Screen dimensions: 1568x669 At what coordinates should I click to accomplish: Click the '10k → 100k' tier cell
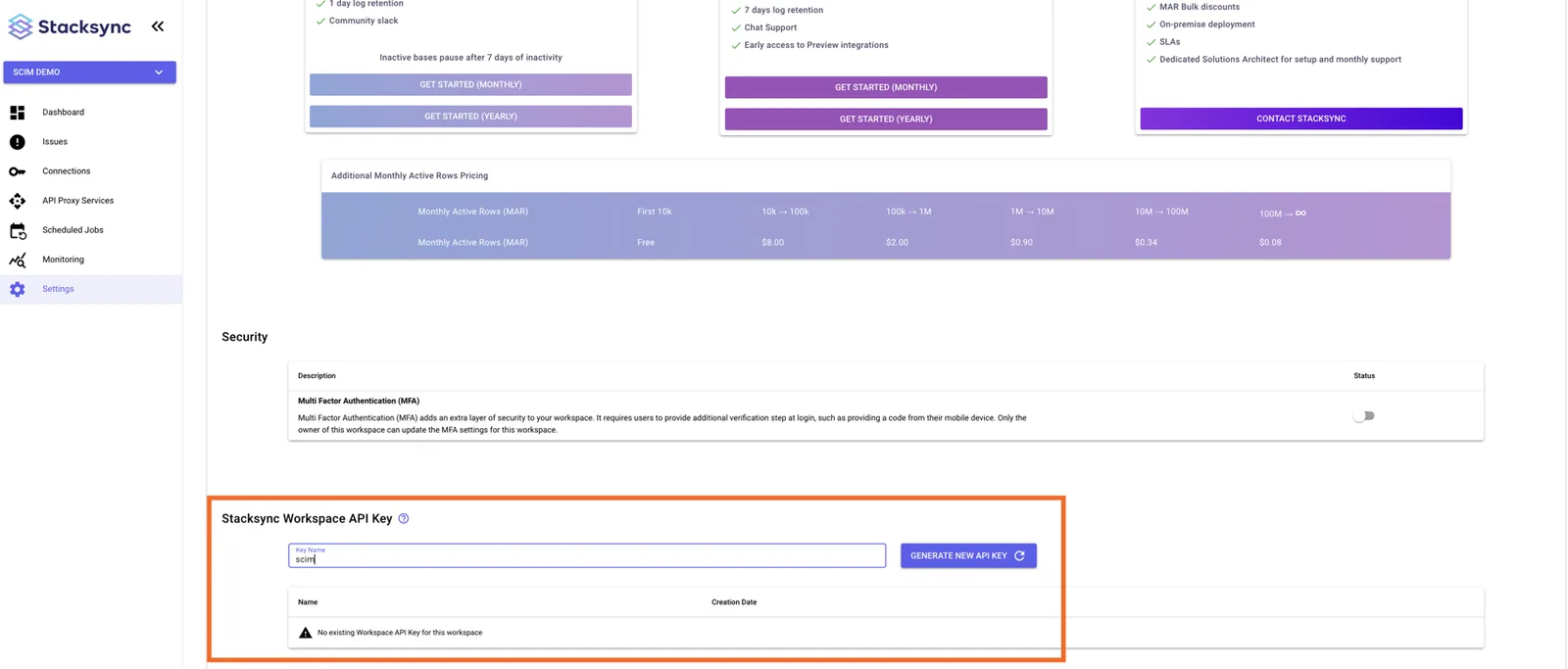785,212
